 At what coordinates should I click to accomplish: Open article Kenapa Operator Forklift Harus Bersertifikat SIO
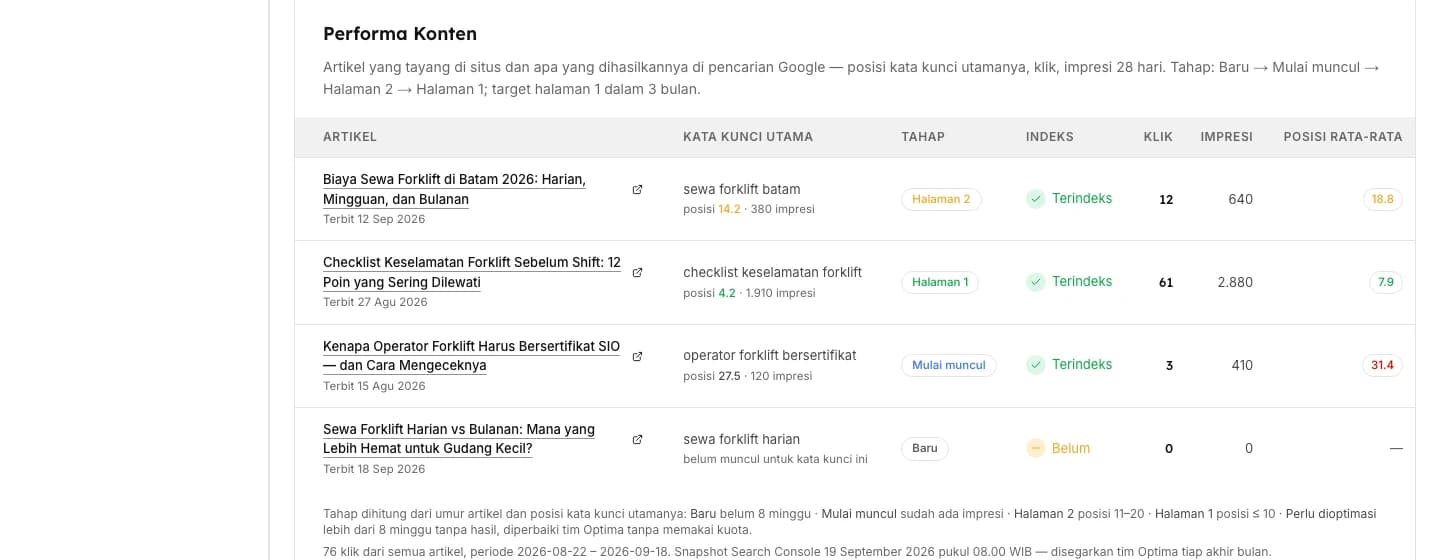(x=471, y=356)
